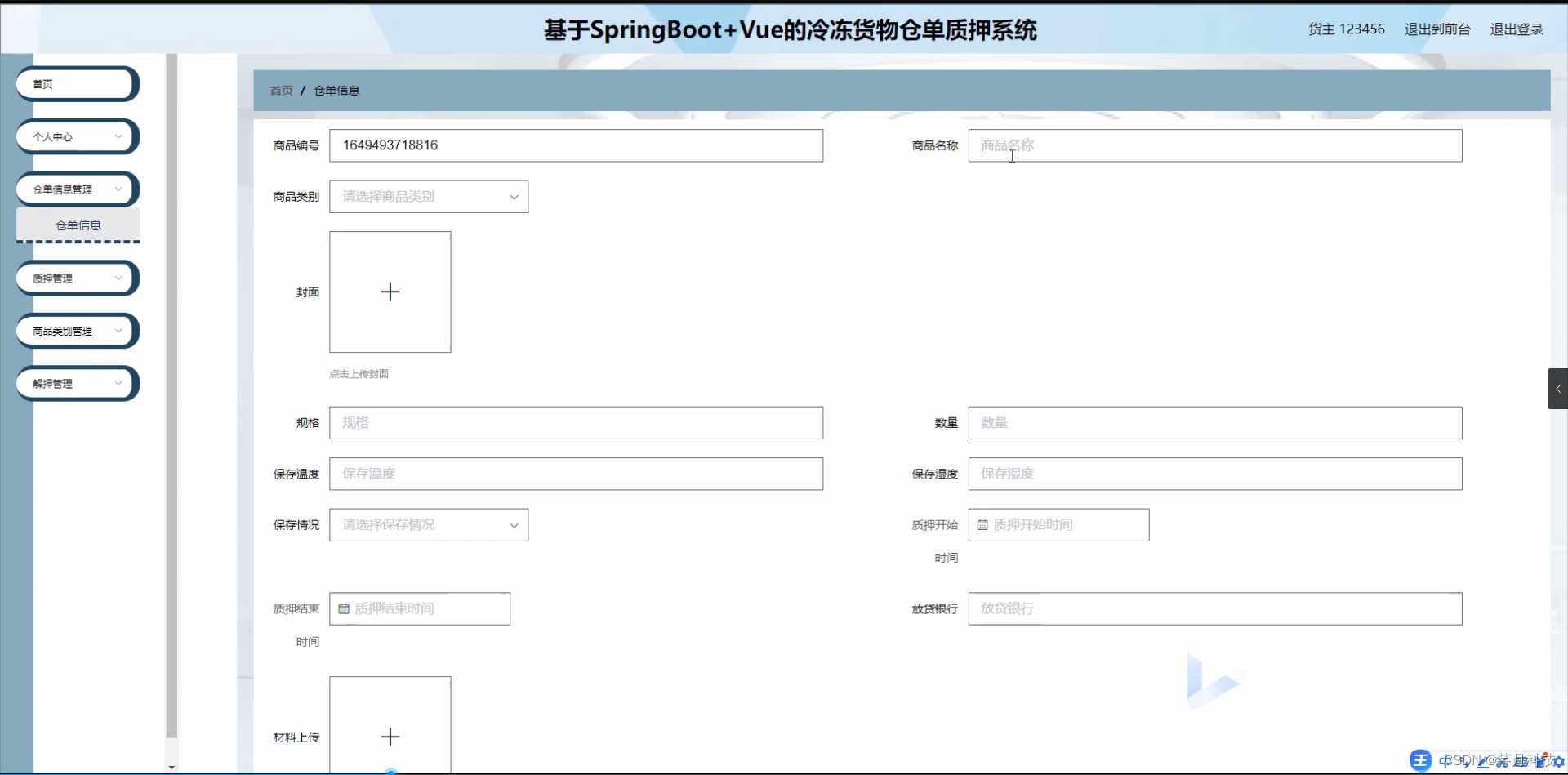Click the CSDN logo in the bottom-right watermark
Image resolution: width=1568 pixels, height=775 pixels.
(x=1421, y=760)
